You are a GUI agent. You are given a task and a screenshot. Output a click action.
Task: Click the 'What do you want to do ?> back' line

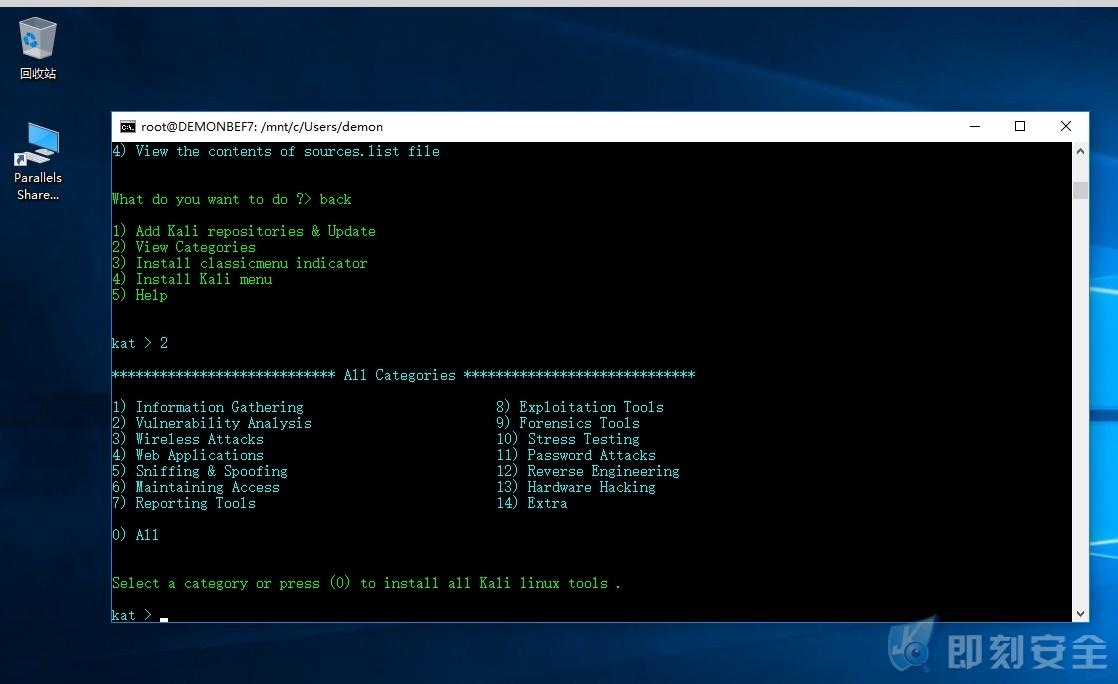point(232,200)
